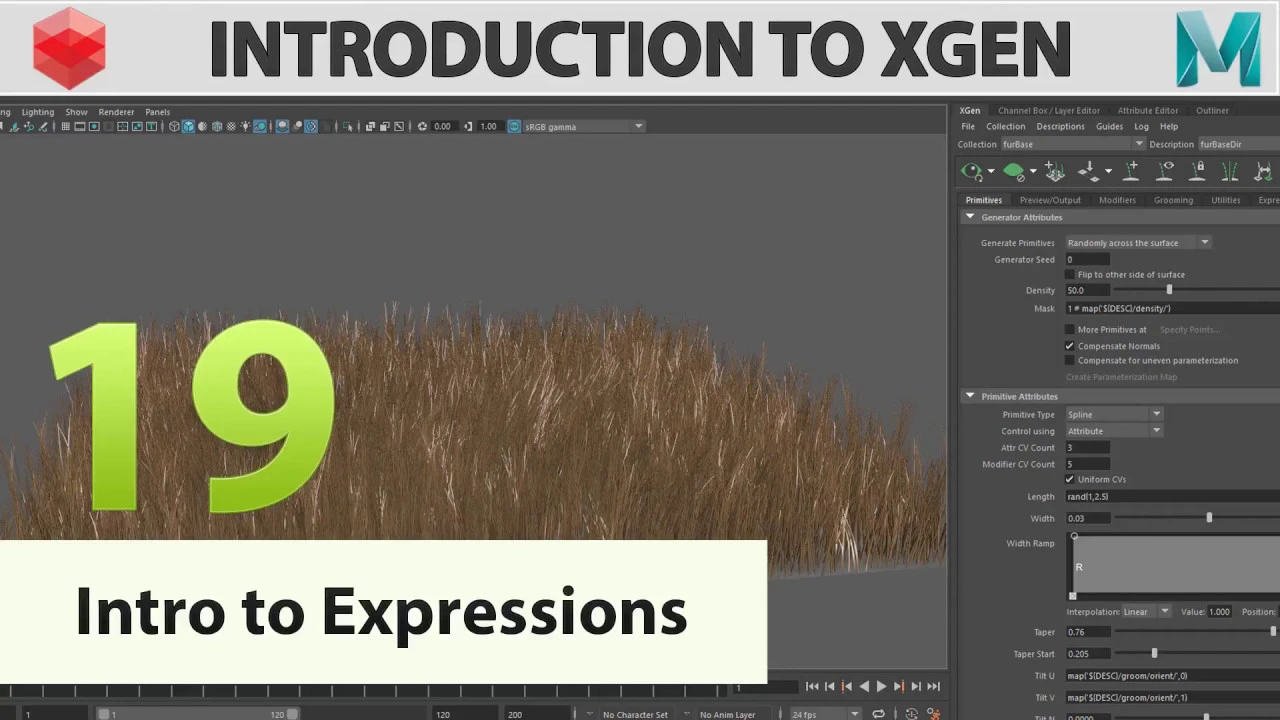Click the textured display checker icon
The height and width of the screenshot is (720, 1280).
coord(231,126)
